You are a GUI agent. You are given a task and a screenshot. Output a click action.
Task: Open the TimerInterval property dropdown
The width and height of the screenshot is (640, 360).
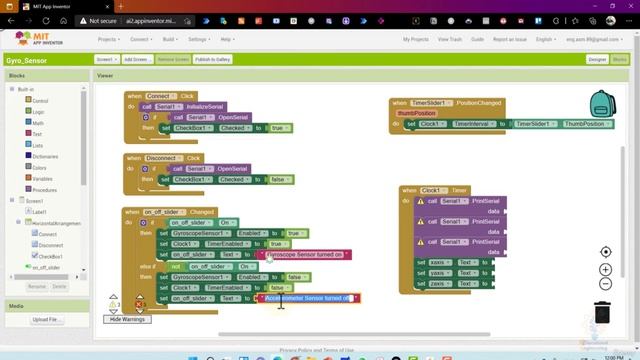tap(474, 124)
